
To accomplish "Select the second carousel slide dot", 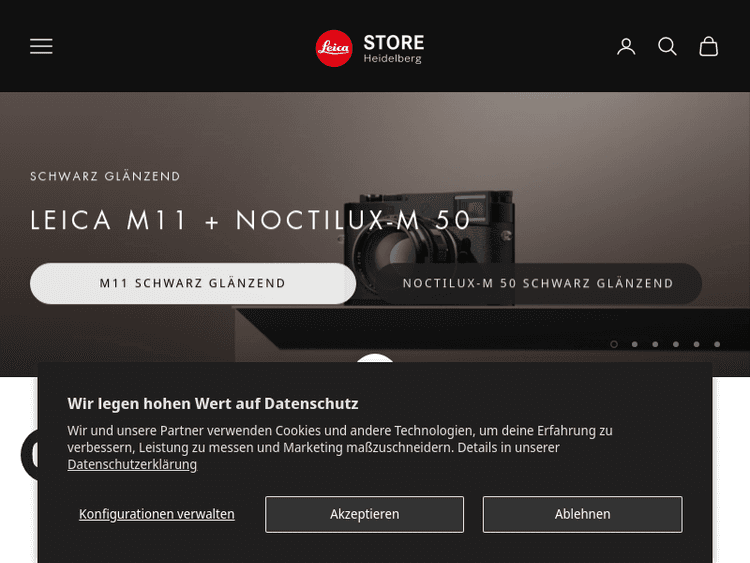I will pyautogui.click(x=635, y=344).
